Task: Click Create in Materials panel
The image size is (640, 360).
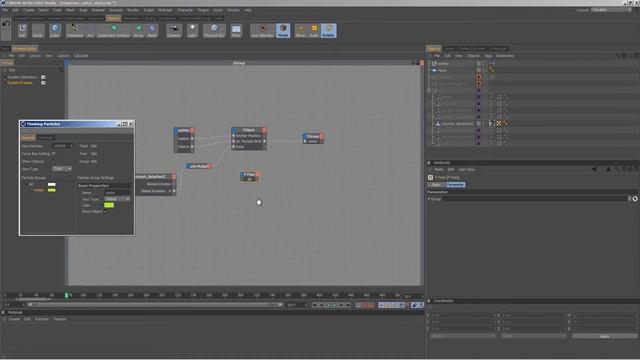Action: (x=14, y=319)
